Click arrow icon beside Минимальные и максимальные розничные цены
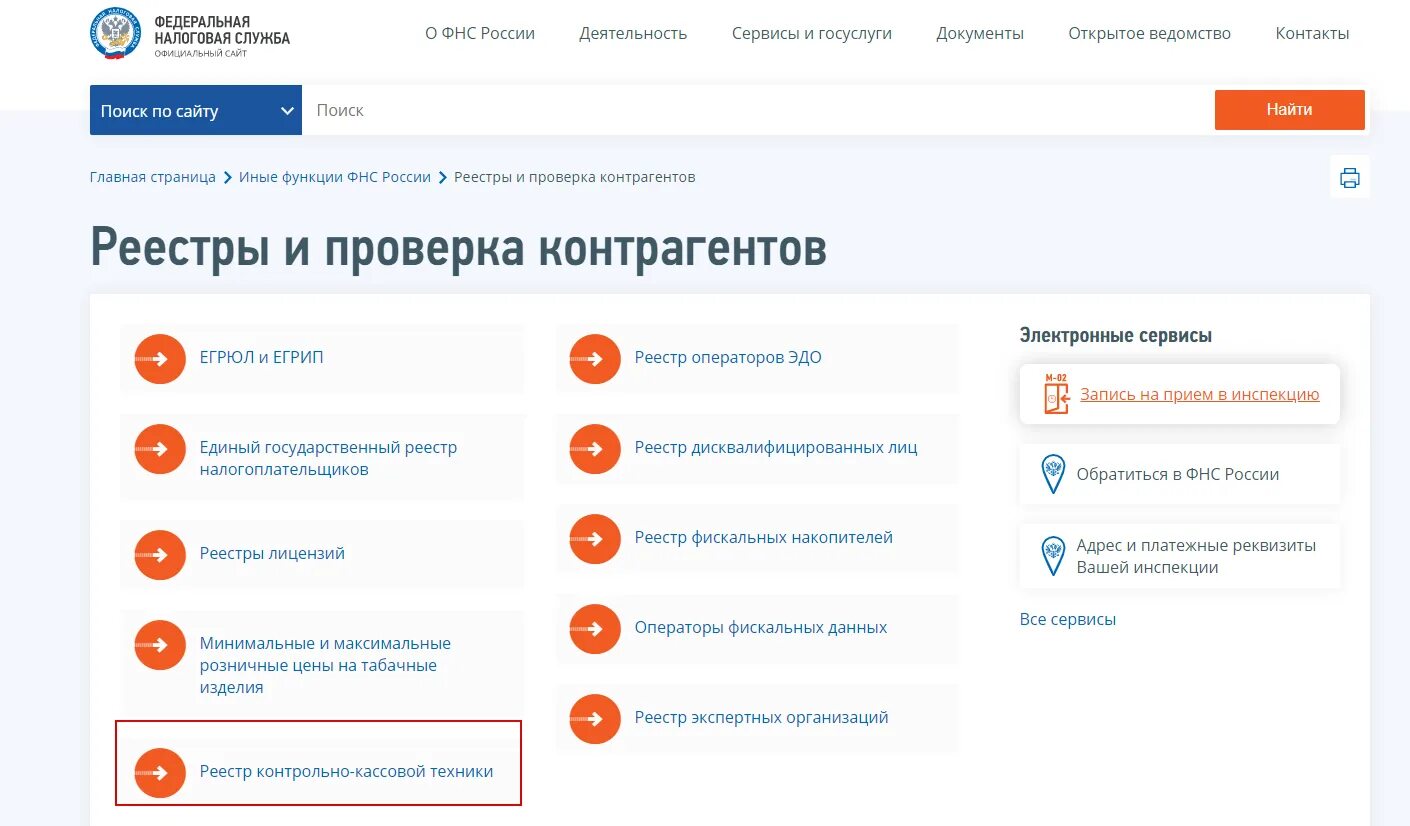The height and width of the screenshot is (826, 1410). 160,645
